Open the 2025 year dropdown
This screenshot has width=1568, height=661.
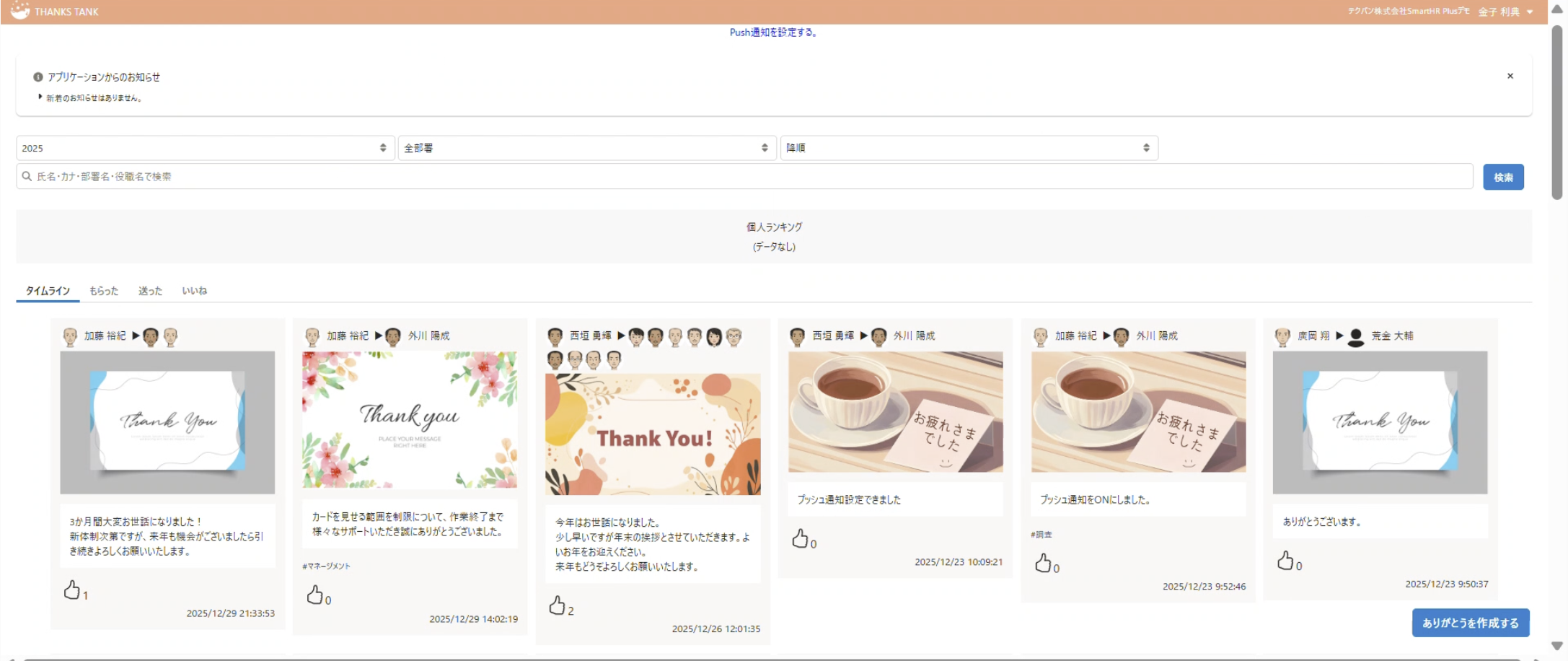coord(206,148)
